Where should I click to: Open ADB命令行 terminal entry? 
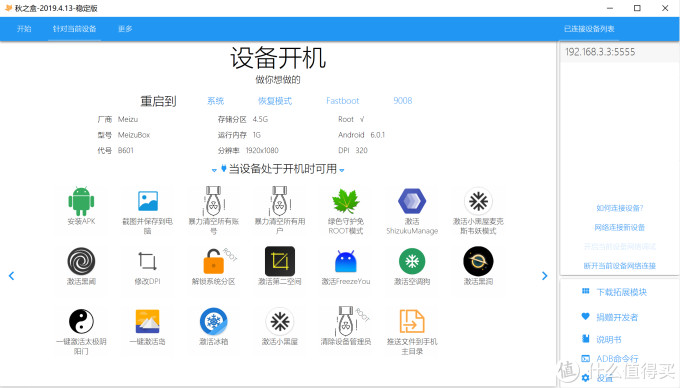[617, 359]
